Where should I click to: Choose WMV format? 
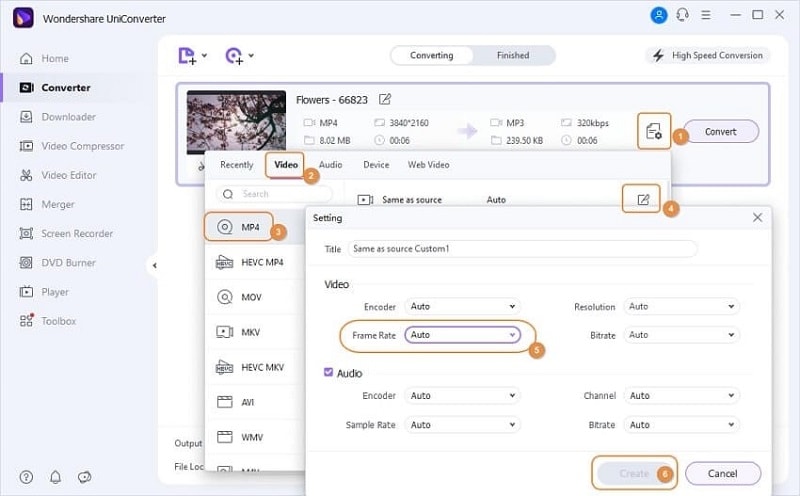click(x=255, y=437)
